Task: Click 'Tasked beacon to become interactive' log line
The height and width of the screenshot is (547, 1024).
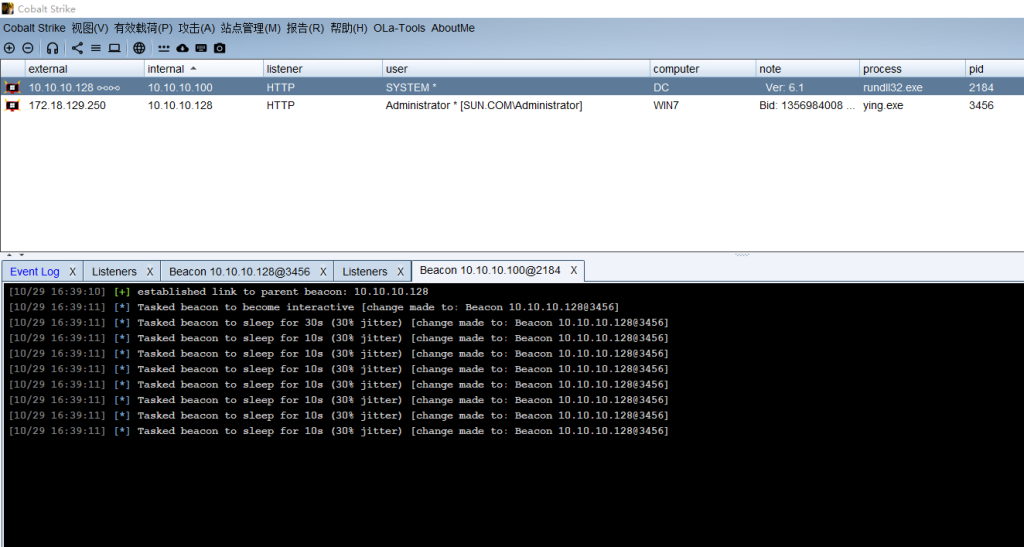Action: click(313, 307)
